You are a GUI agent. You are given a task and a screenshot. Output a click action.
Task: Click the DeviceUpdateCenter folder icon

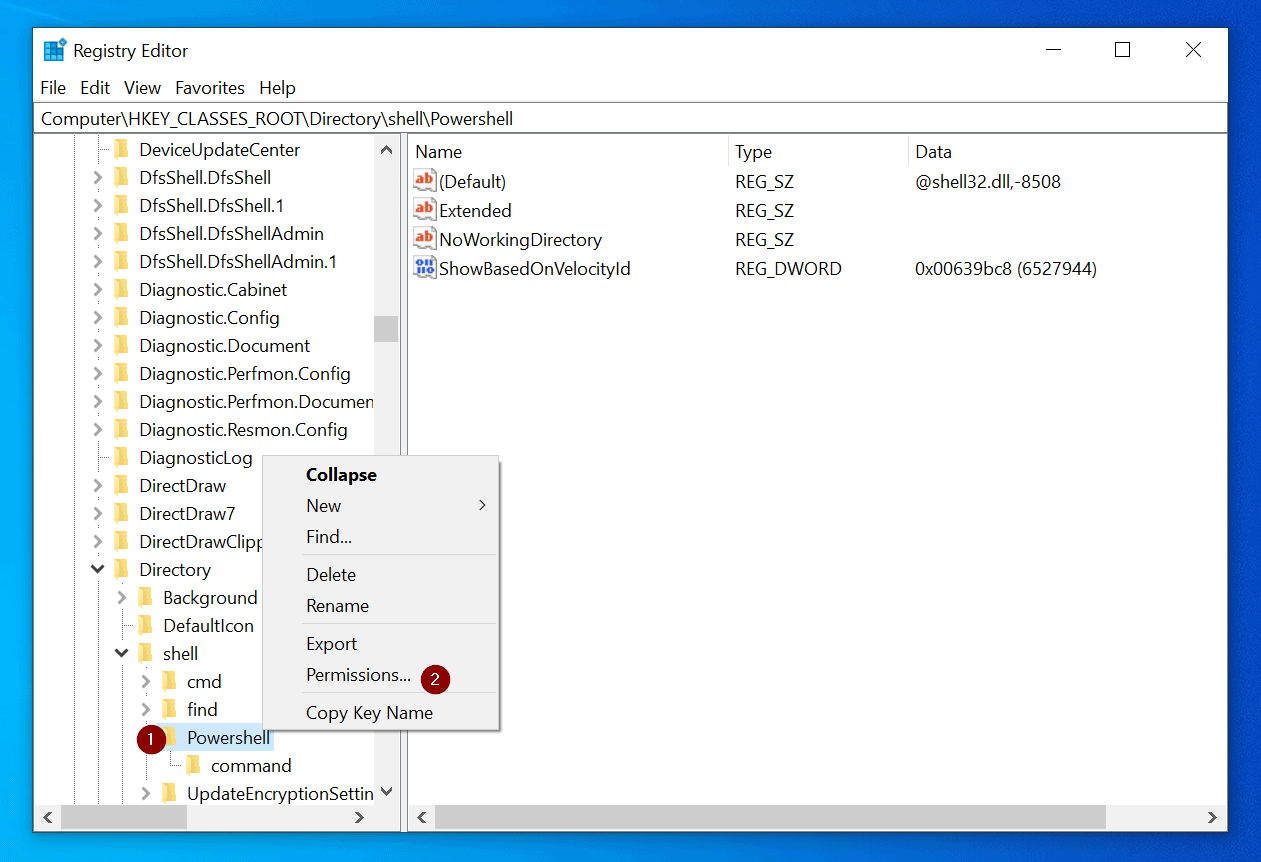pos(122,149)
